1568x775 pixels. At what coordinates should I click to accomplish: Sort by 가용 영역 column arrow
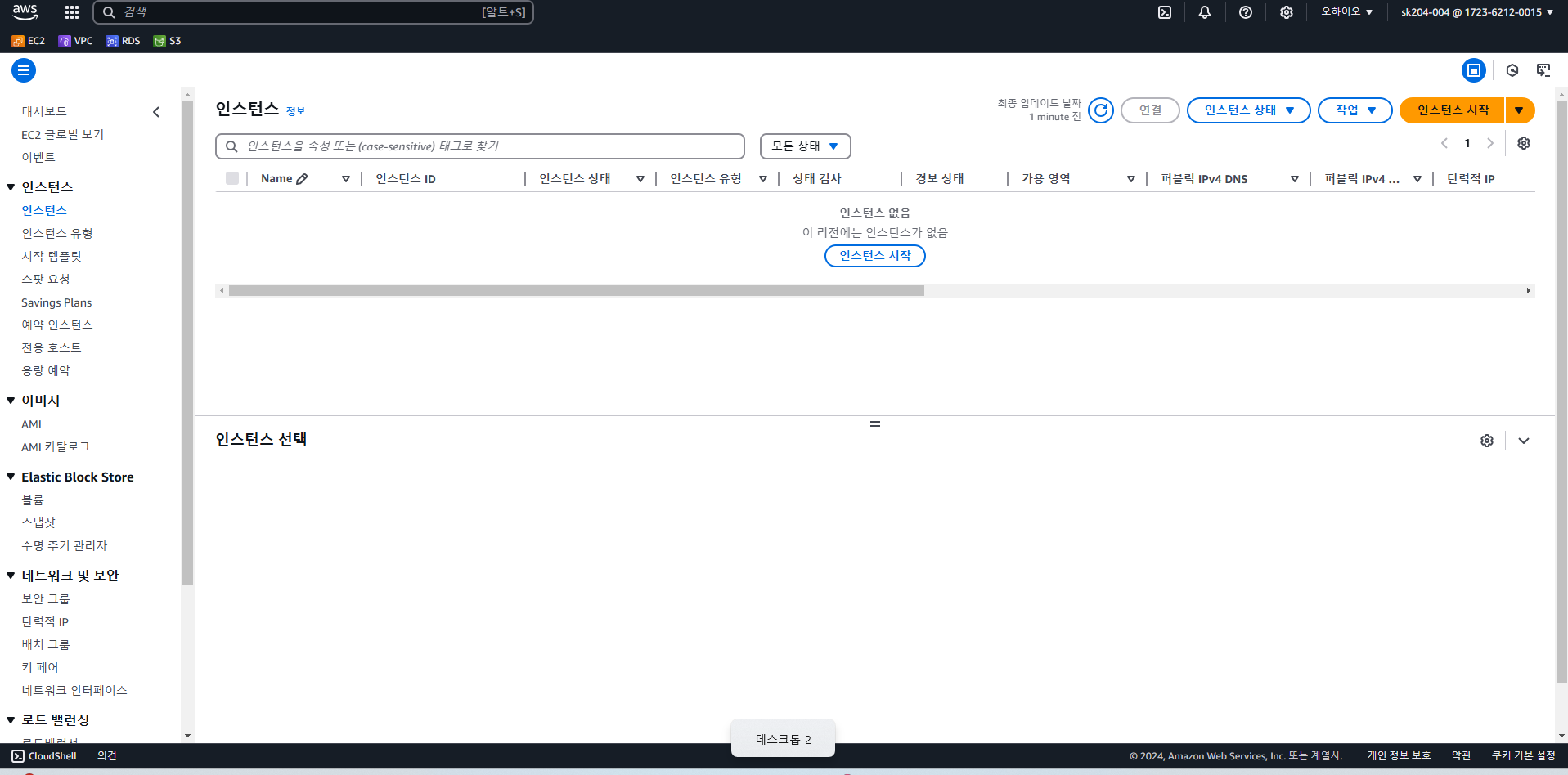(x=1130, y=179)
